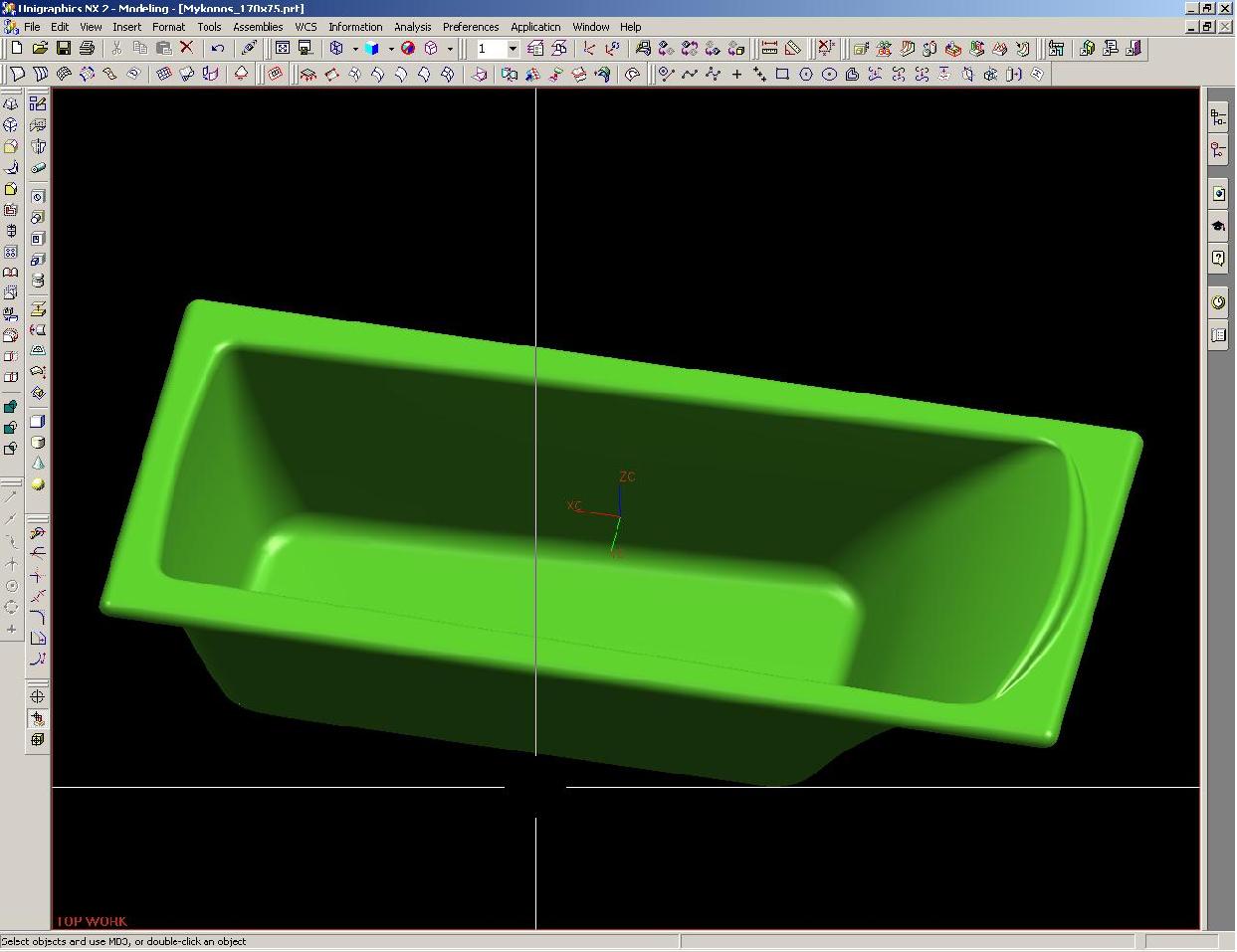
Task: Save the part using the floppy disk icon
Action: coord(63,48)
